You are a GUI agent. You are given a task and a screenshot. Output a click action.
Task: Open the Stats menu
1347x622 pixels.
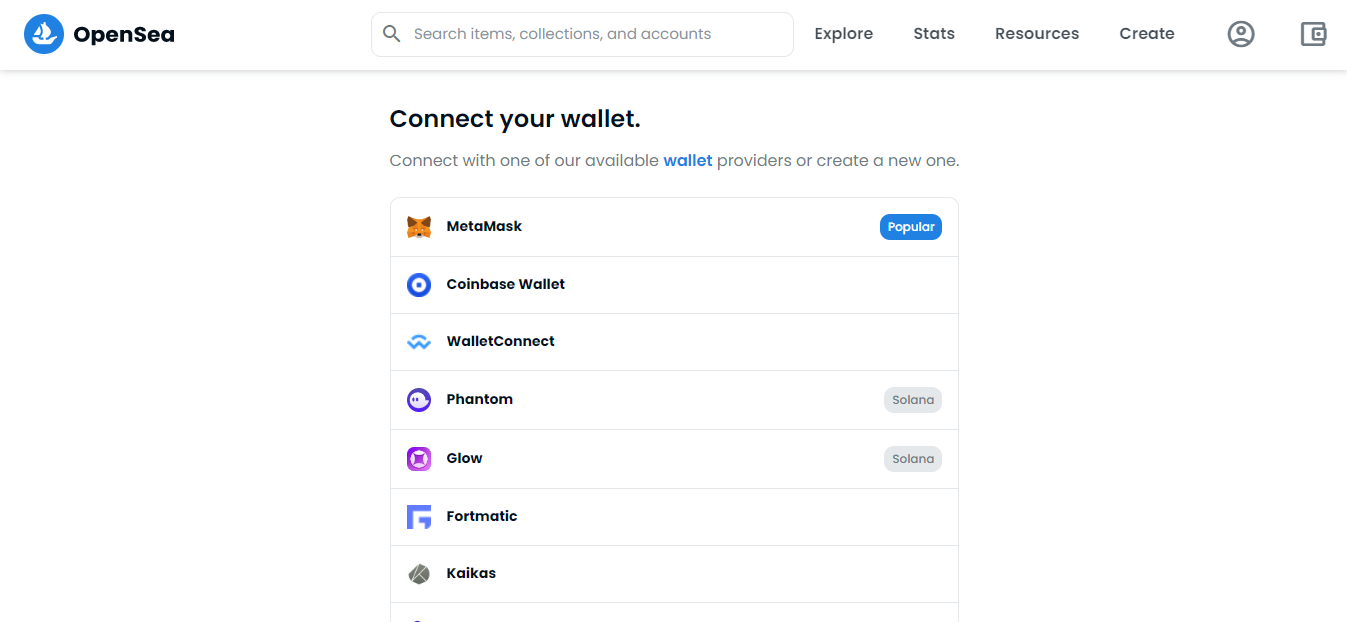point(934,34)
